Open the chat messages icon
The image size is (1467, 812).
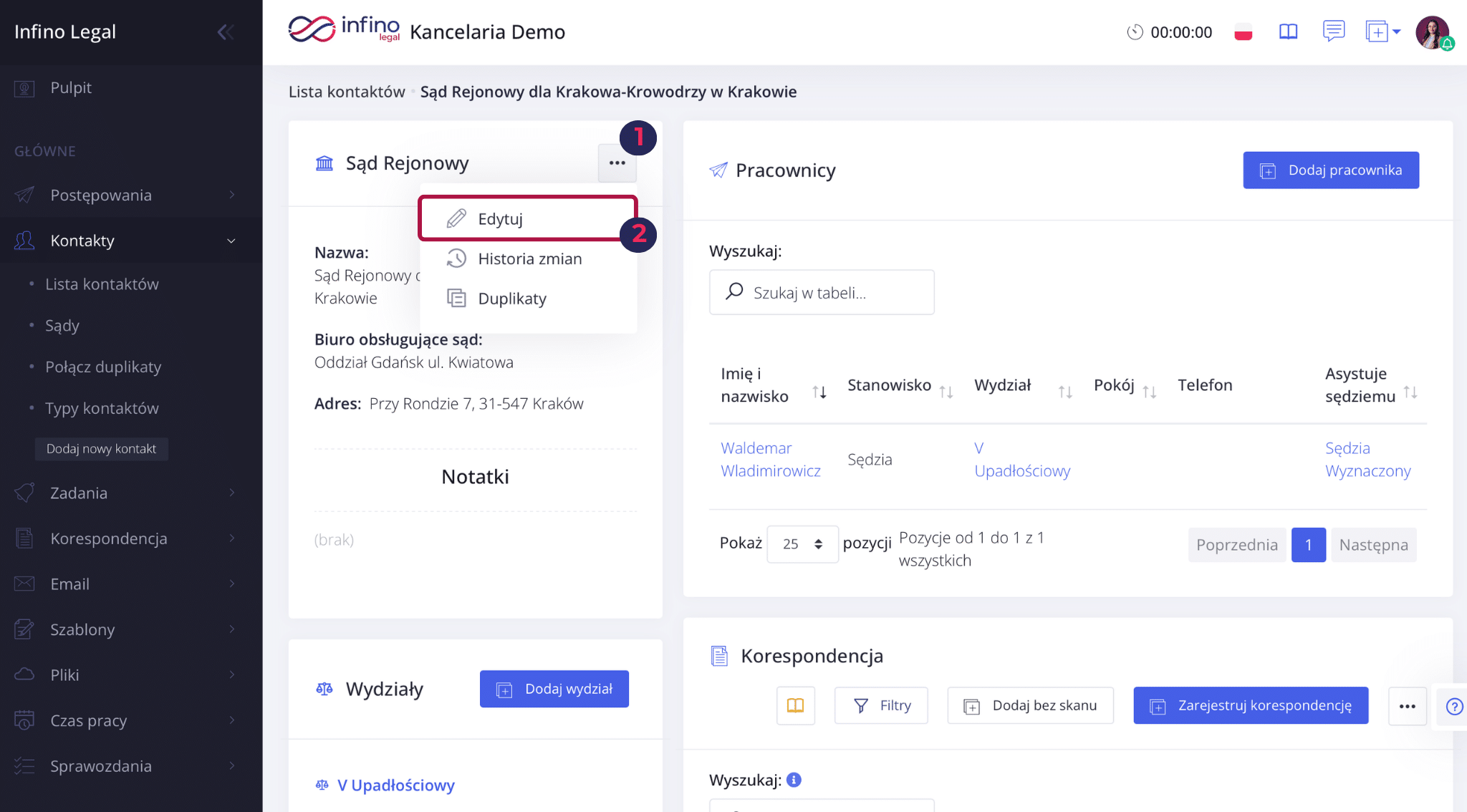pos(1333,31)
